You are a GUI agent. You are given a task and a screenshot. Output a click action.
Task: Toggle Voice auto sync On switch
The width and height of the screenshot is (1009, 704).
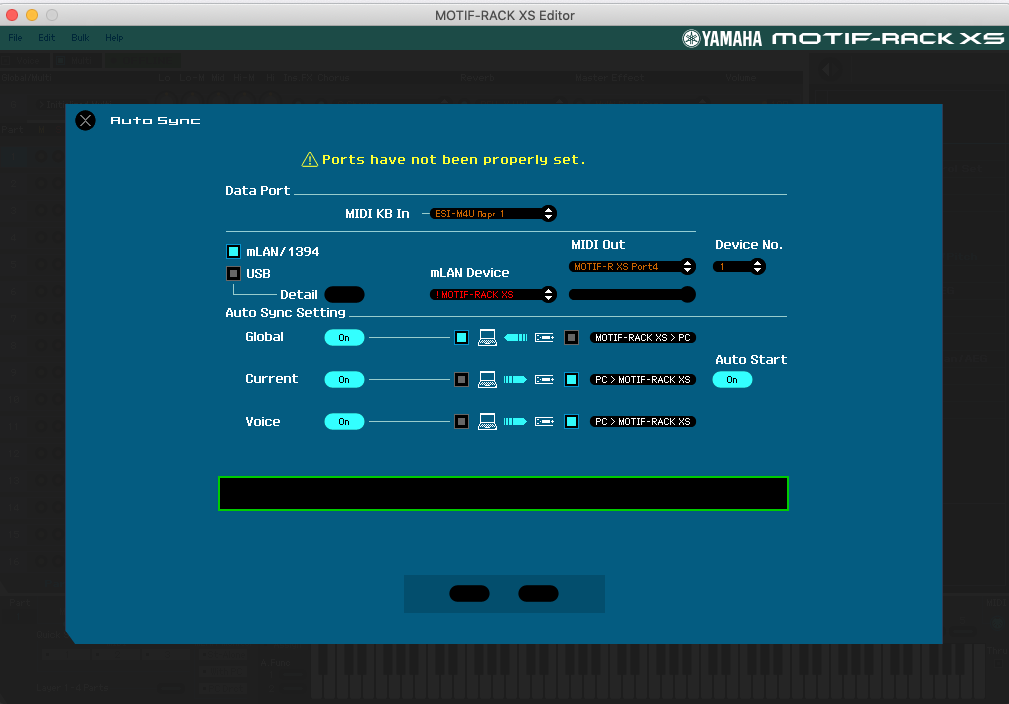point(344,421)
